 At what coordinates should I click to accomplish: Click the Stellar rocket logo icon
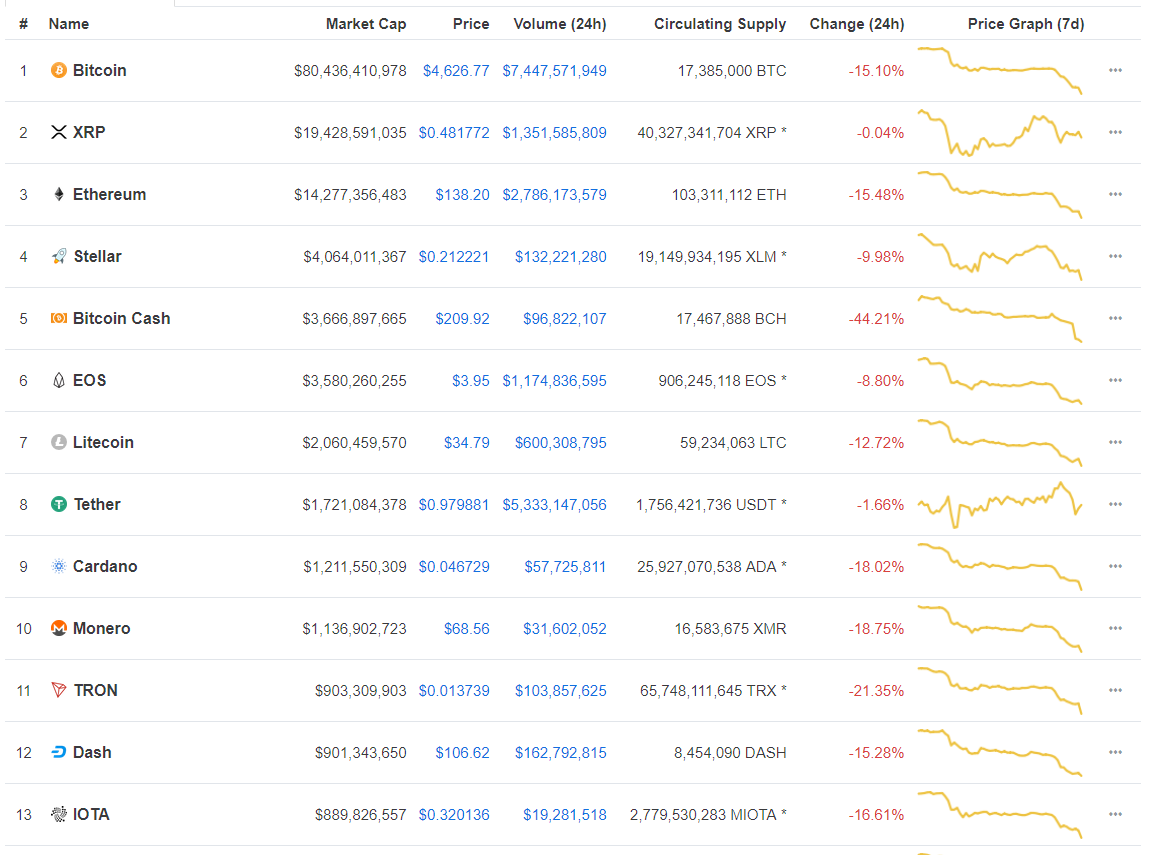[x=59, y=257]
